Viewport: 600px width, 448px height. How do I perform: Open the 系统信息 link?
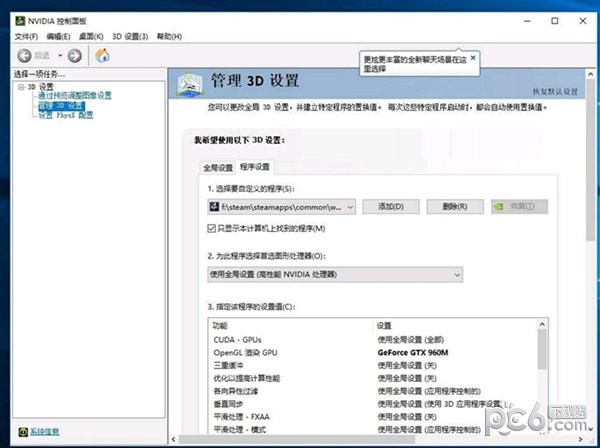coord(44,432)
